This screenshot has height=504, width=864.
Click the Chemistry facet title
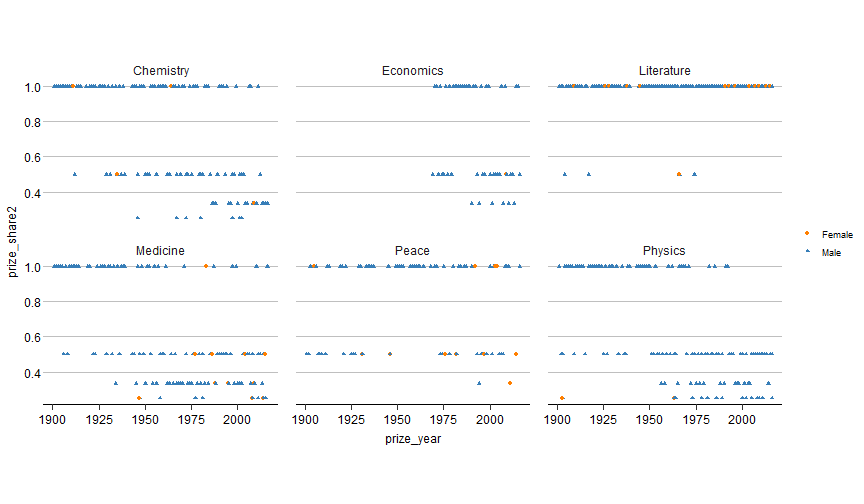coord(161,71)
